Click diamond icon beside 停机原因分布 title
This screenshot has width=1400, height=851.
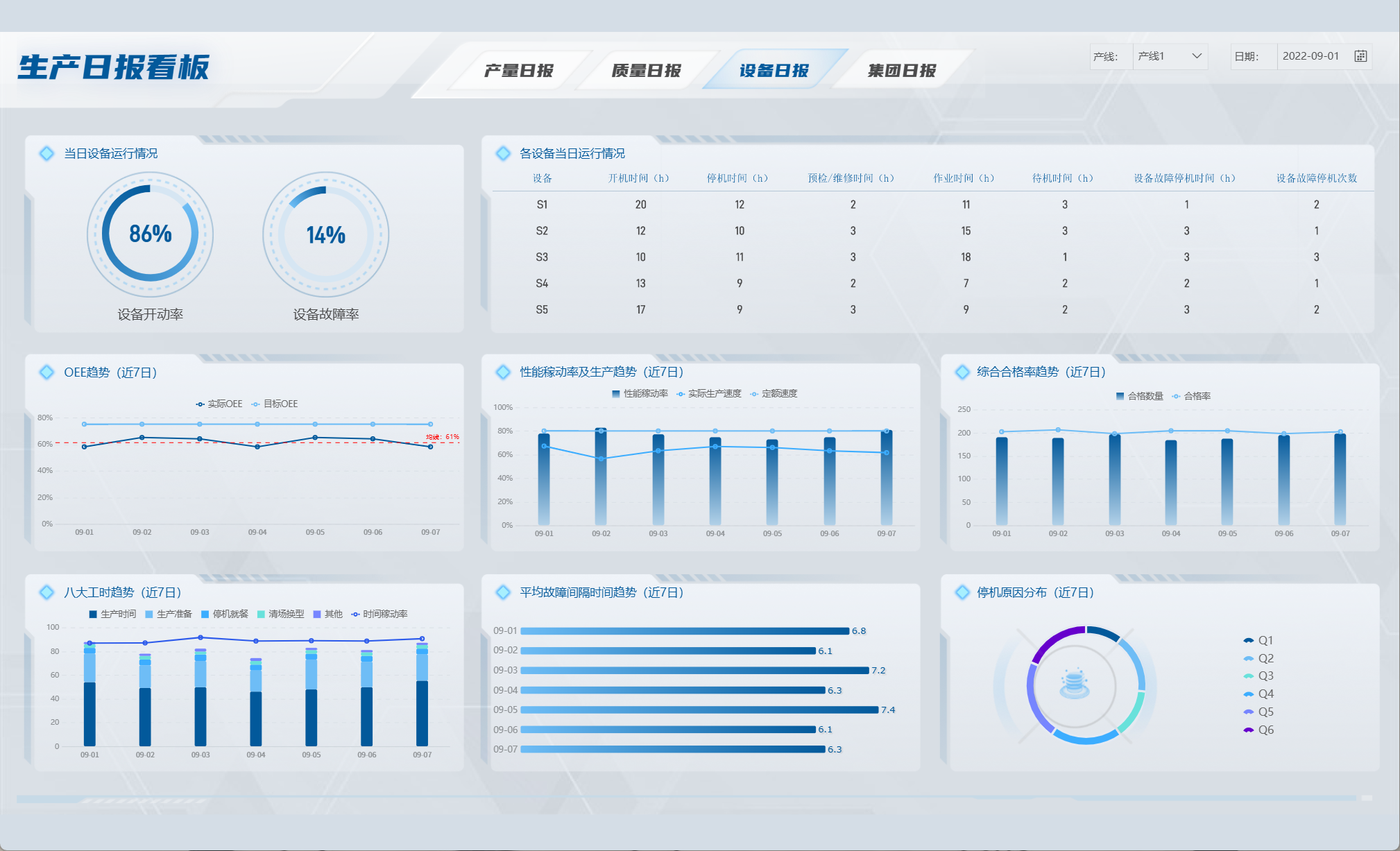(x=962, y=592)
